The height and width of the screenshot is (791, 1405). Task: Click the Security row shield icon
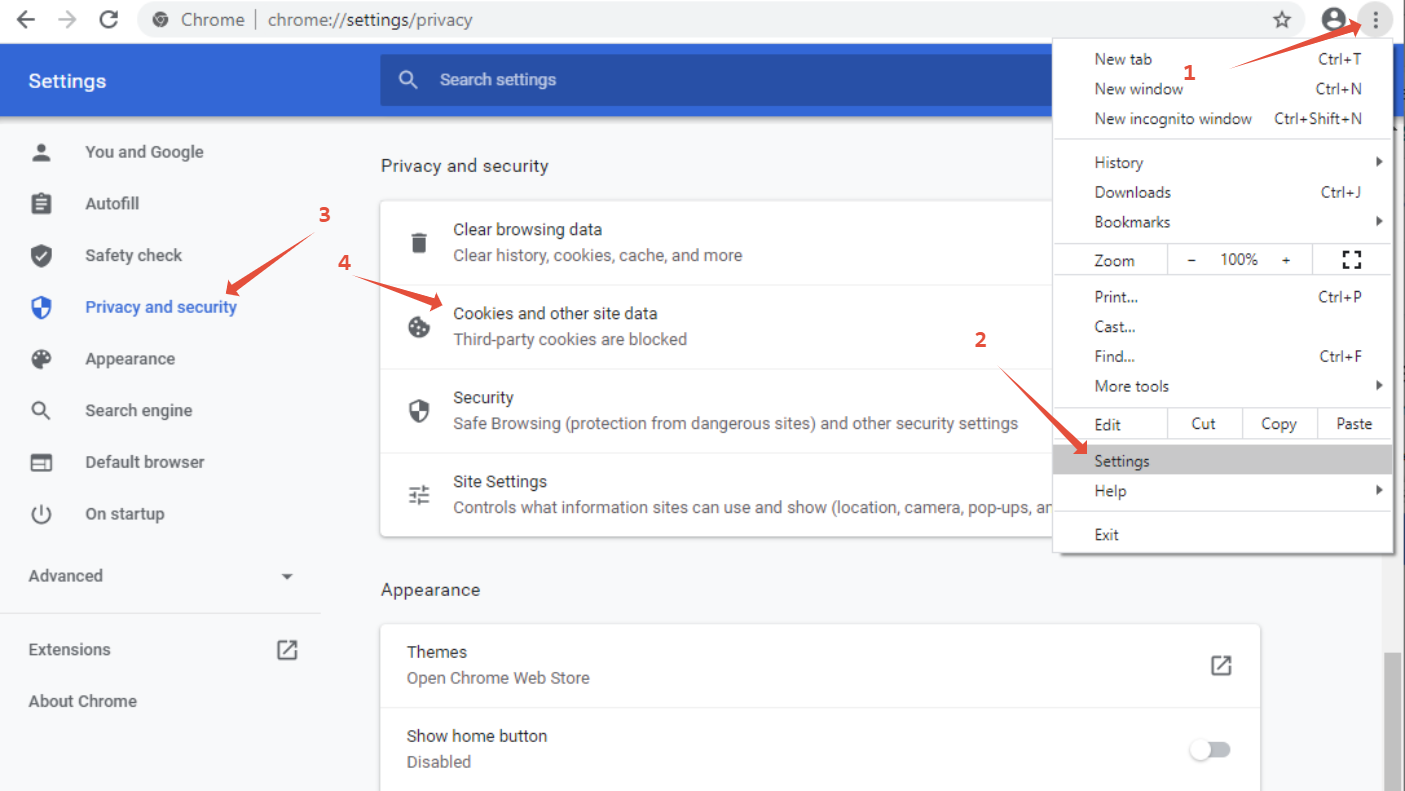[x=419, y=410]
